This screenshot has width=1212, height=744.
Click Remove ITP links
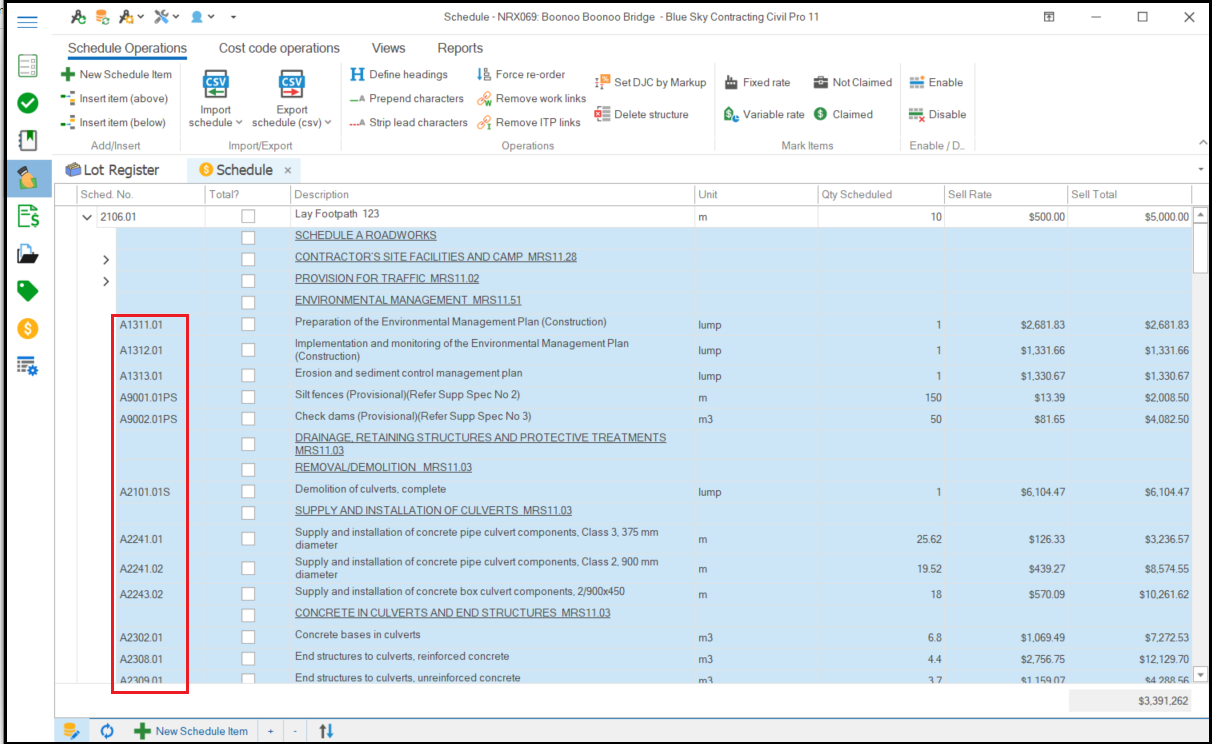[529, 122]
